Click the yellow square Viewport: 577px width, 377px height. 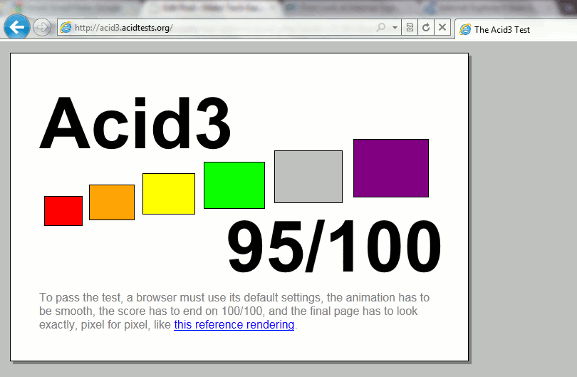(x=169, y=194)
